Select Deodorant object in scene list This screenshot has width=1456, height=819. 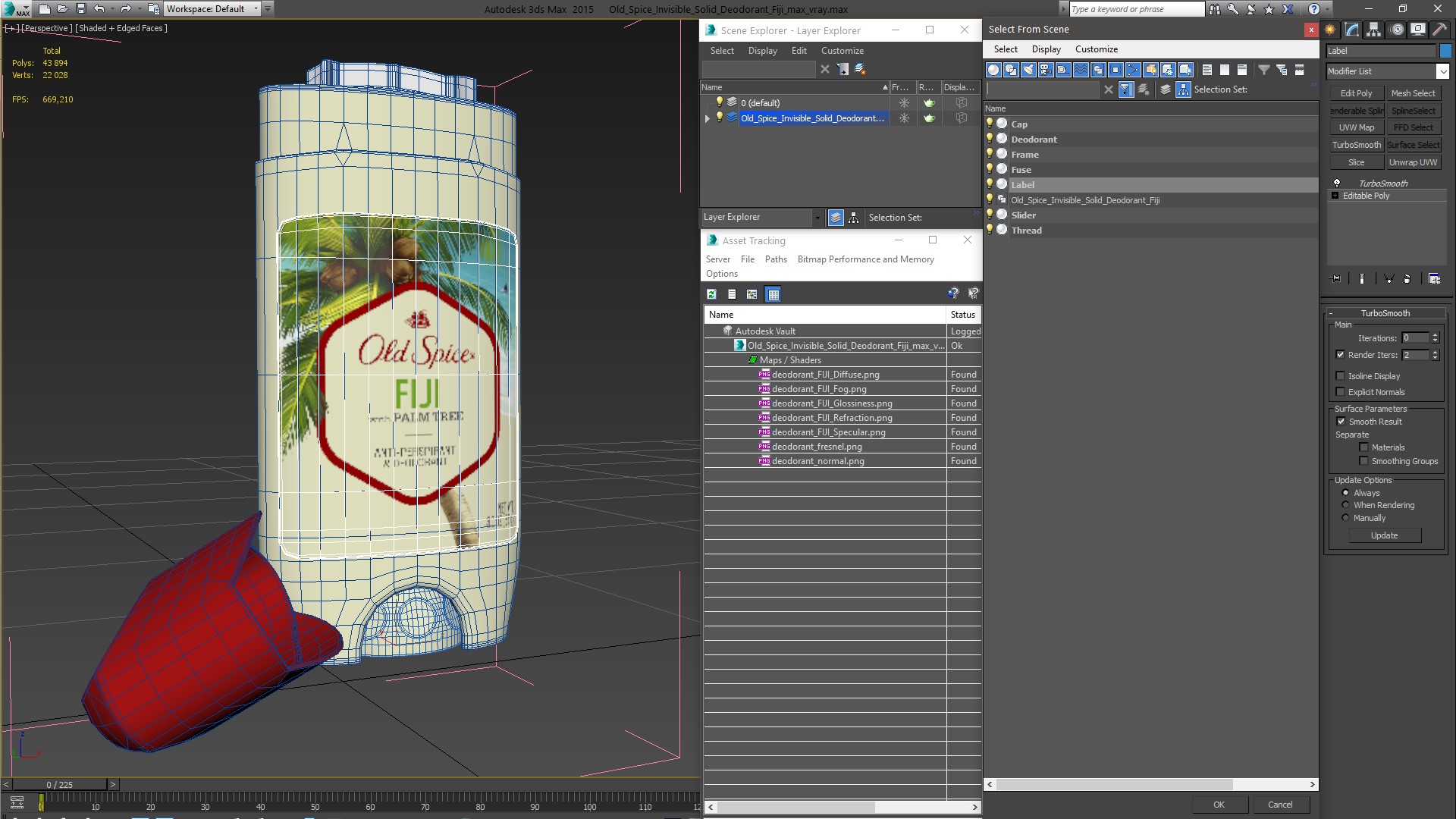(1034, 140)
